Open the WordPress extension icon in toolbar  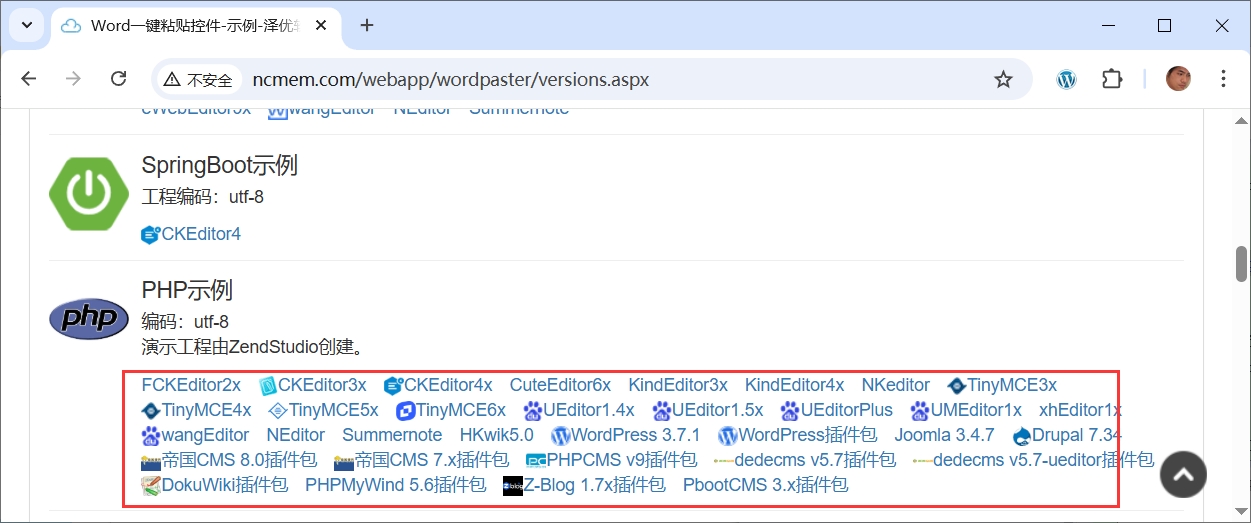[x=1067, y=79]
